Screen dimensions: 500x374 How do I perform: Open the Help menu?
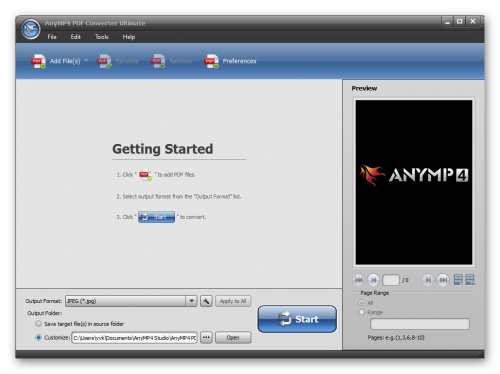[129, 37]
